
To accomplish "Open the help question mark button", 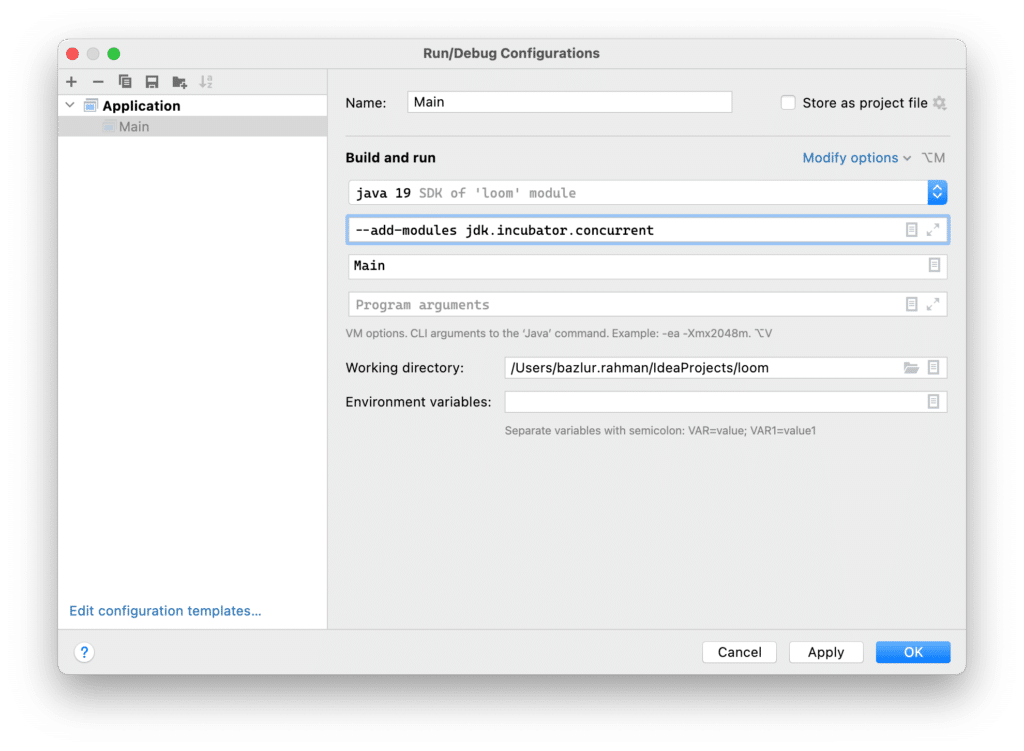I will [x=84, y=652].
